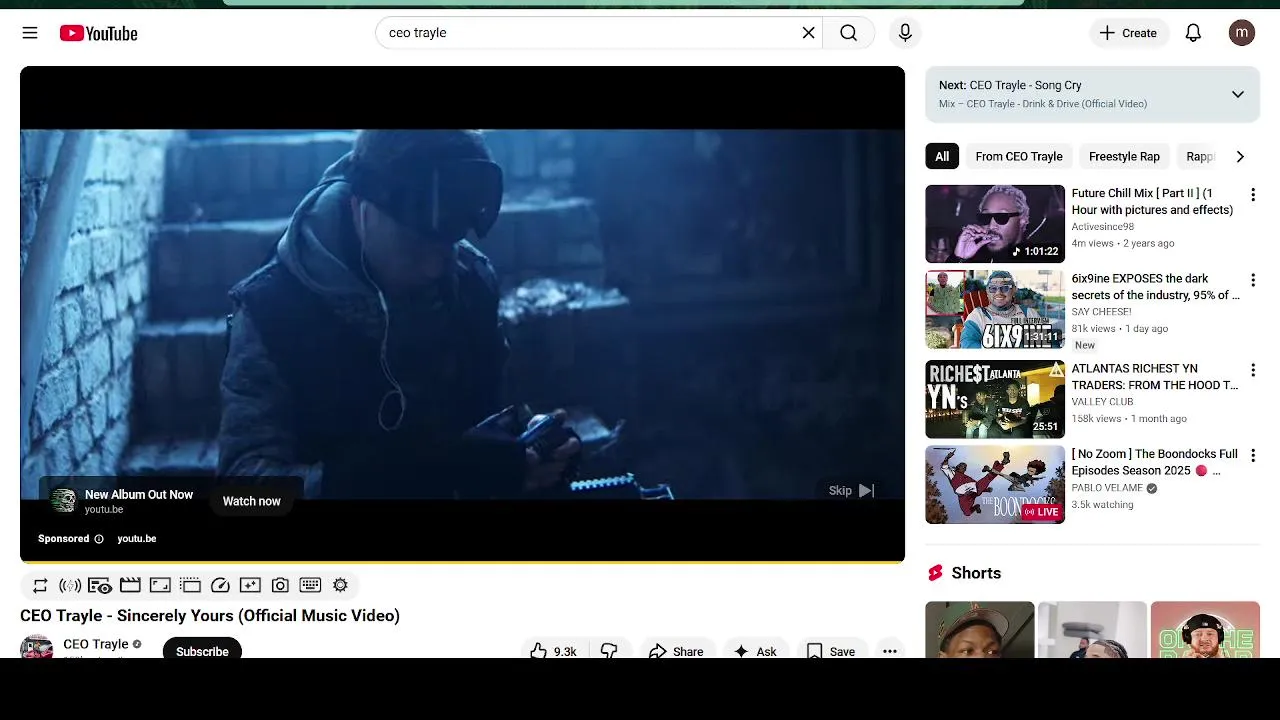Select the From CEO Trayle chip

[x=1019, y=156]
